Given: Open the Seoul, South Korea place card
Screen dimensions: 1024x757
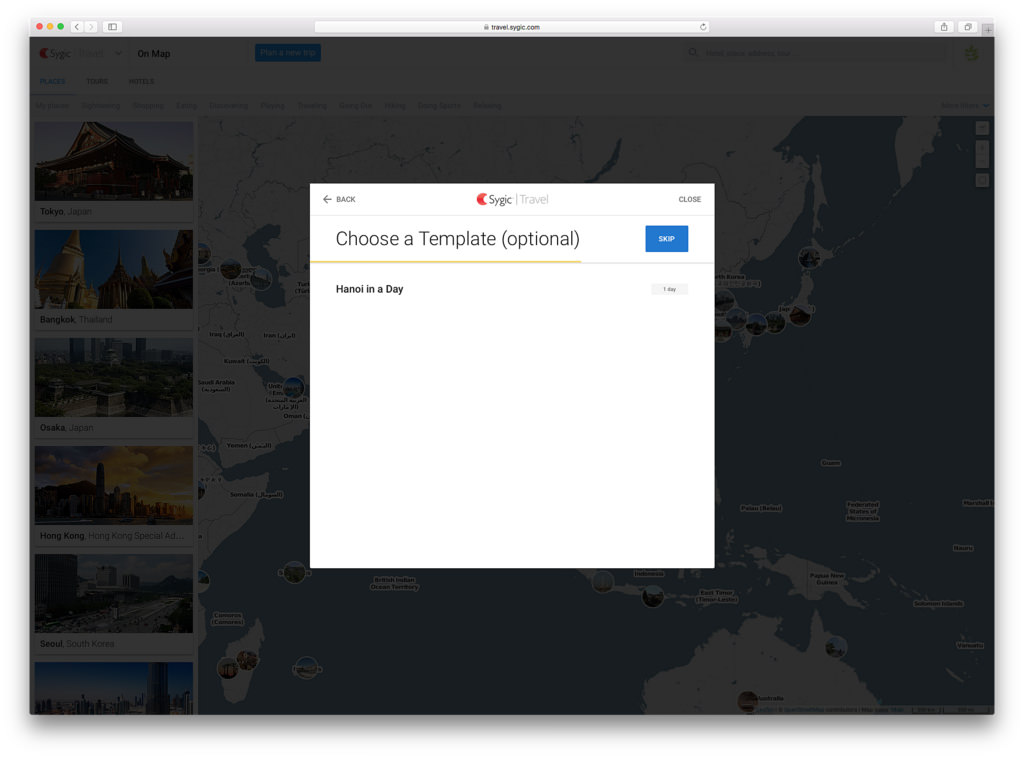Looking at the screenshot, I should pos(114,604).
